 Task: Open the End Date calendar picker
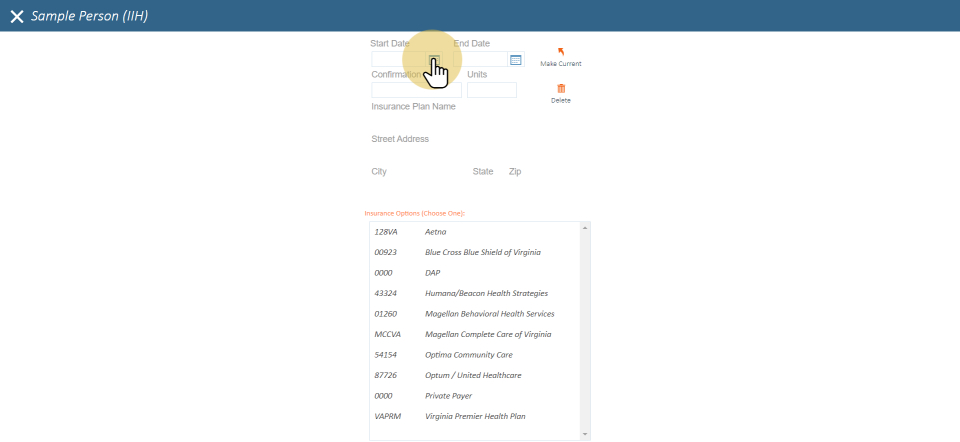pyautogui.click(x=516, y=60)
